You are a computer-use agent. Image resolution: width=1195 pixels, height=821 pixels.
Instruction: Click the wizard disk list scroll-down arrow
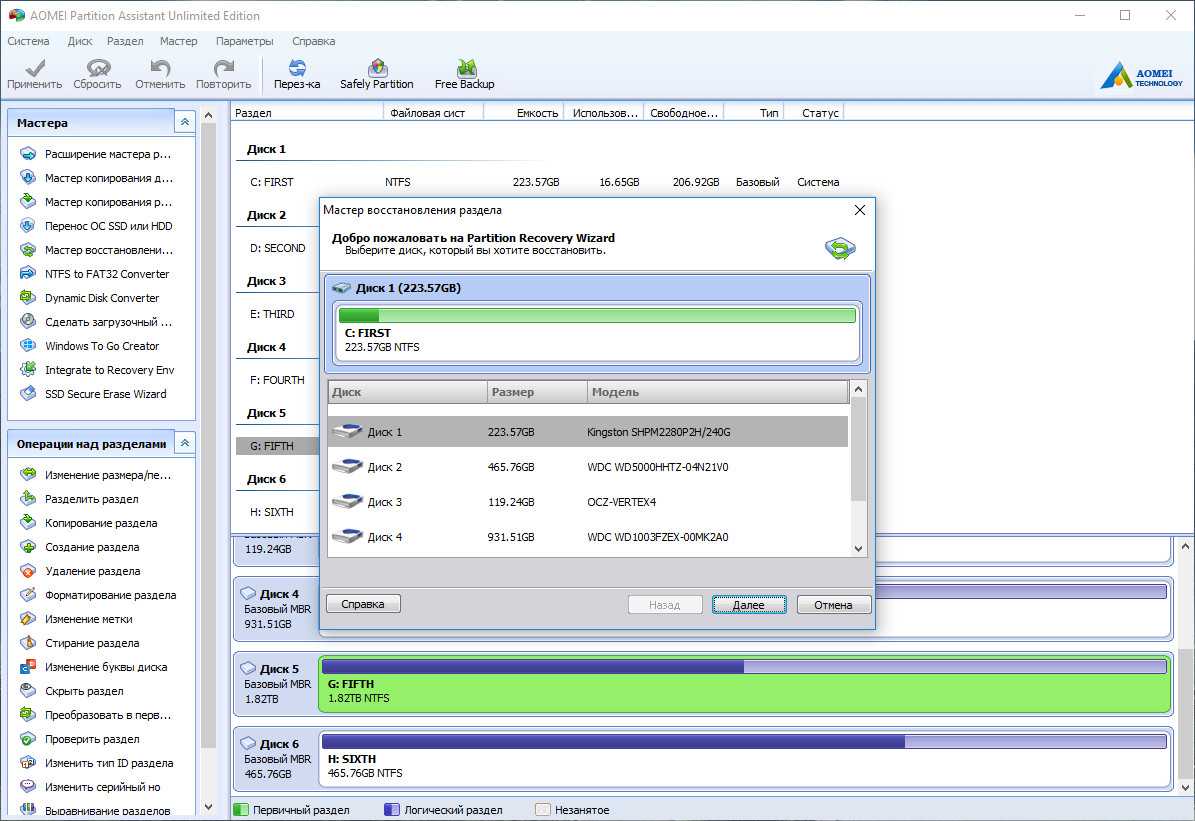tap(858, 548)
